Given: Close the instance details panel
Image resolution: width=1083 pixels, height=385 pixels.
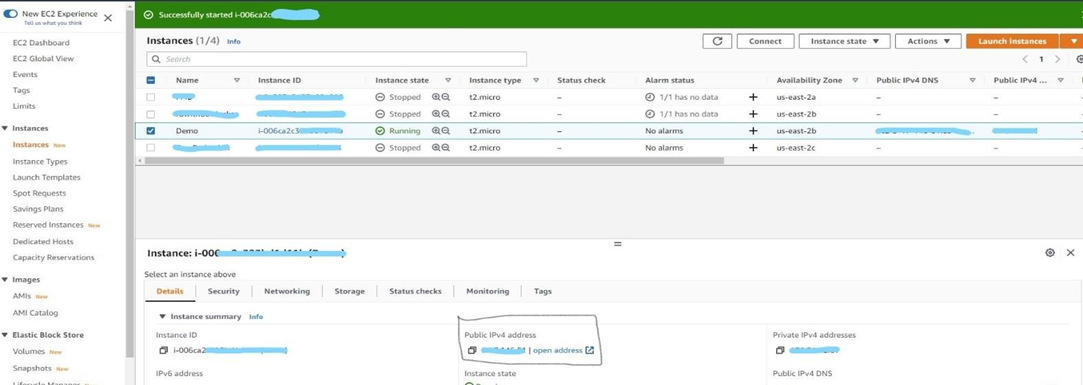Looking at the screenshot, I should click(x=1071, y=253).
